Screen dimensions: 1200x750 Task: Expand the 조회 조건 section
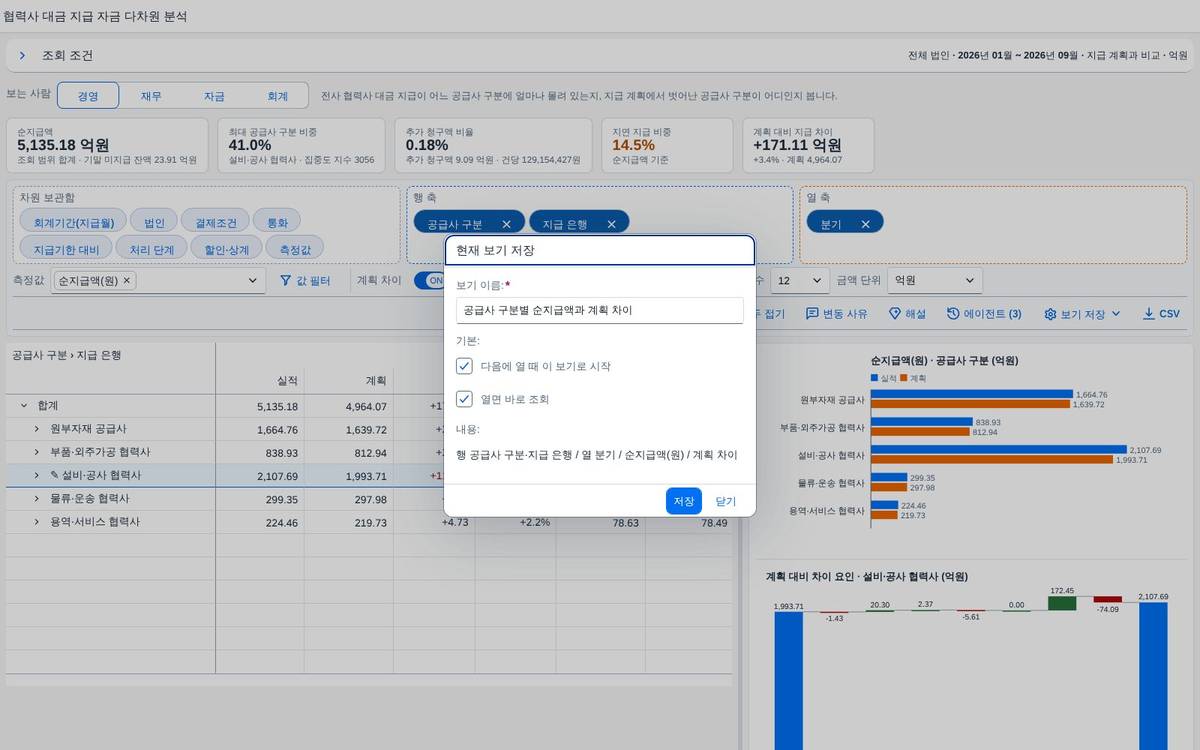[x=22, y=56]
